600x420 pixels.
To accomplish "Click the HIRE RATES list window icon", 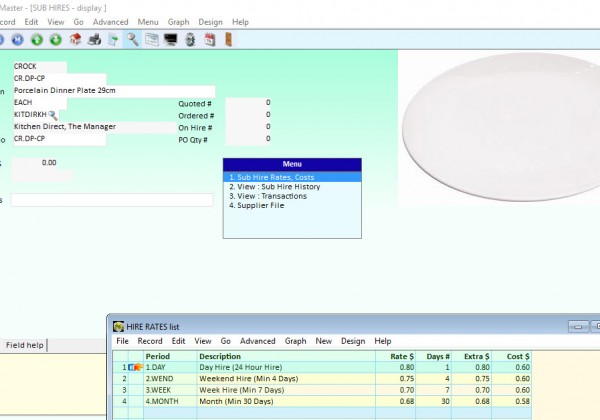I will coord(119,327).
